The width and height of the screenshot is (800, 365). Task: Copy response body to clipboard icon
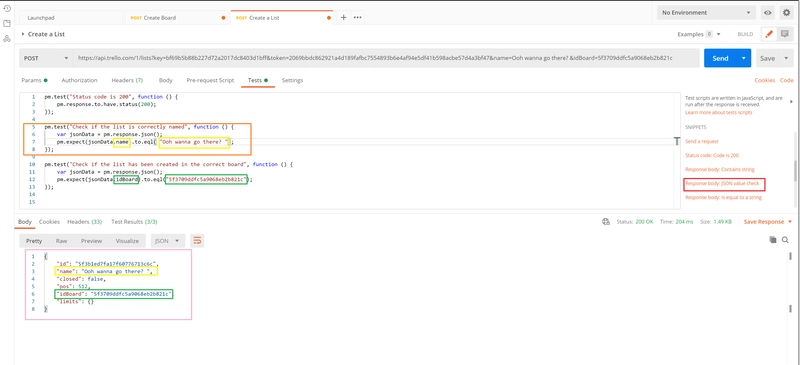(x=773, y=239)
